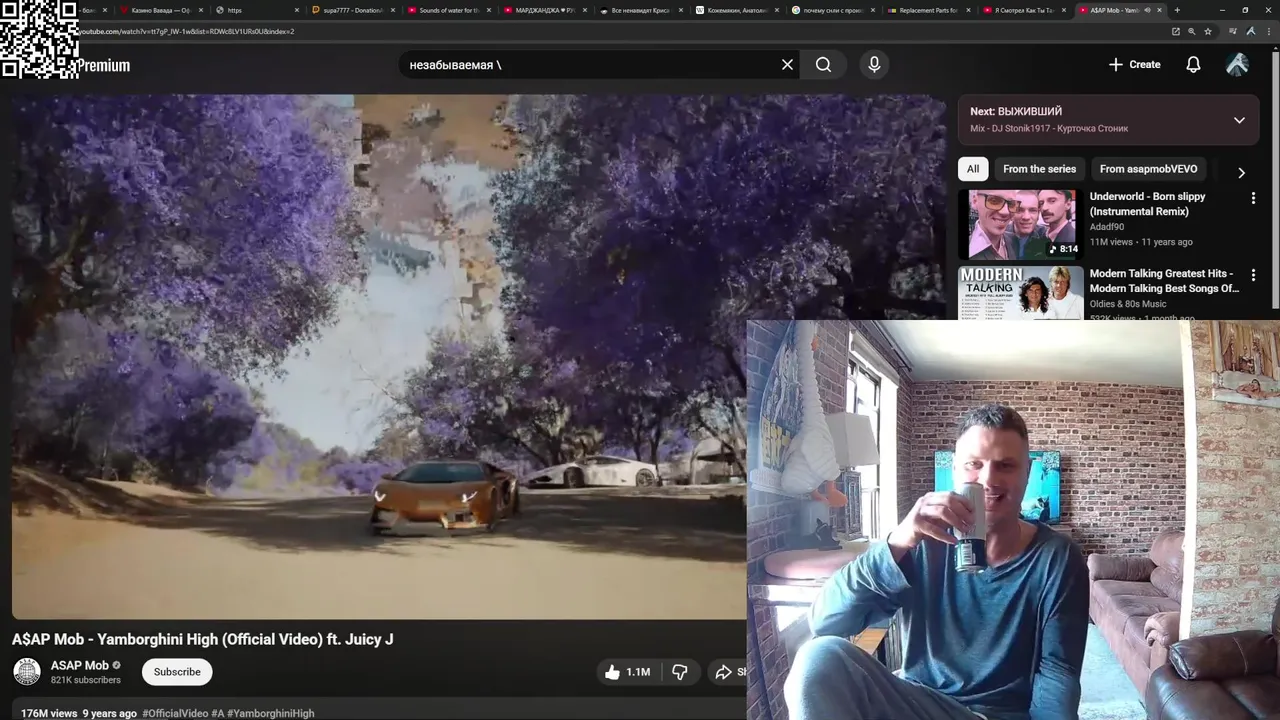This screenshot has height=720, width=1280.
Task: Click the YouTube Premium logo
Action: tap(104, 66)
